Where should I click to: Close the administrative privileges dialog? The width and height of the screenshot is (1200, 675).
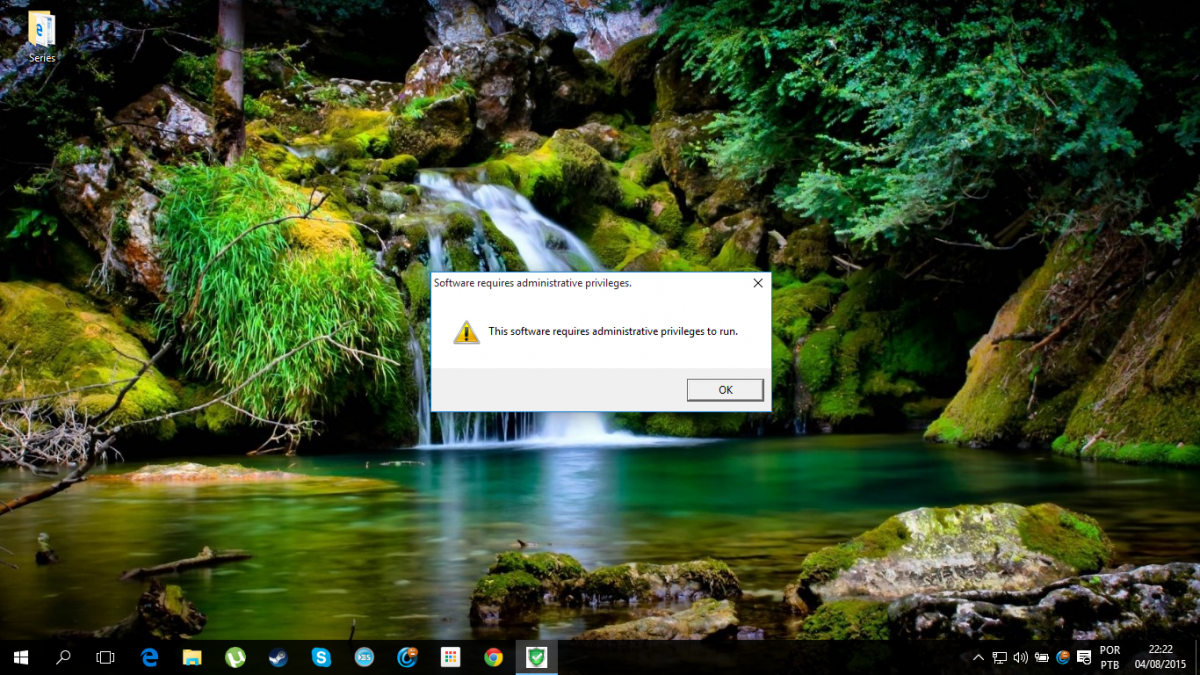pos(758,283)
